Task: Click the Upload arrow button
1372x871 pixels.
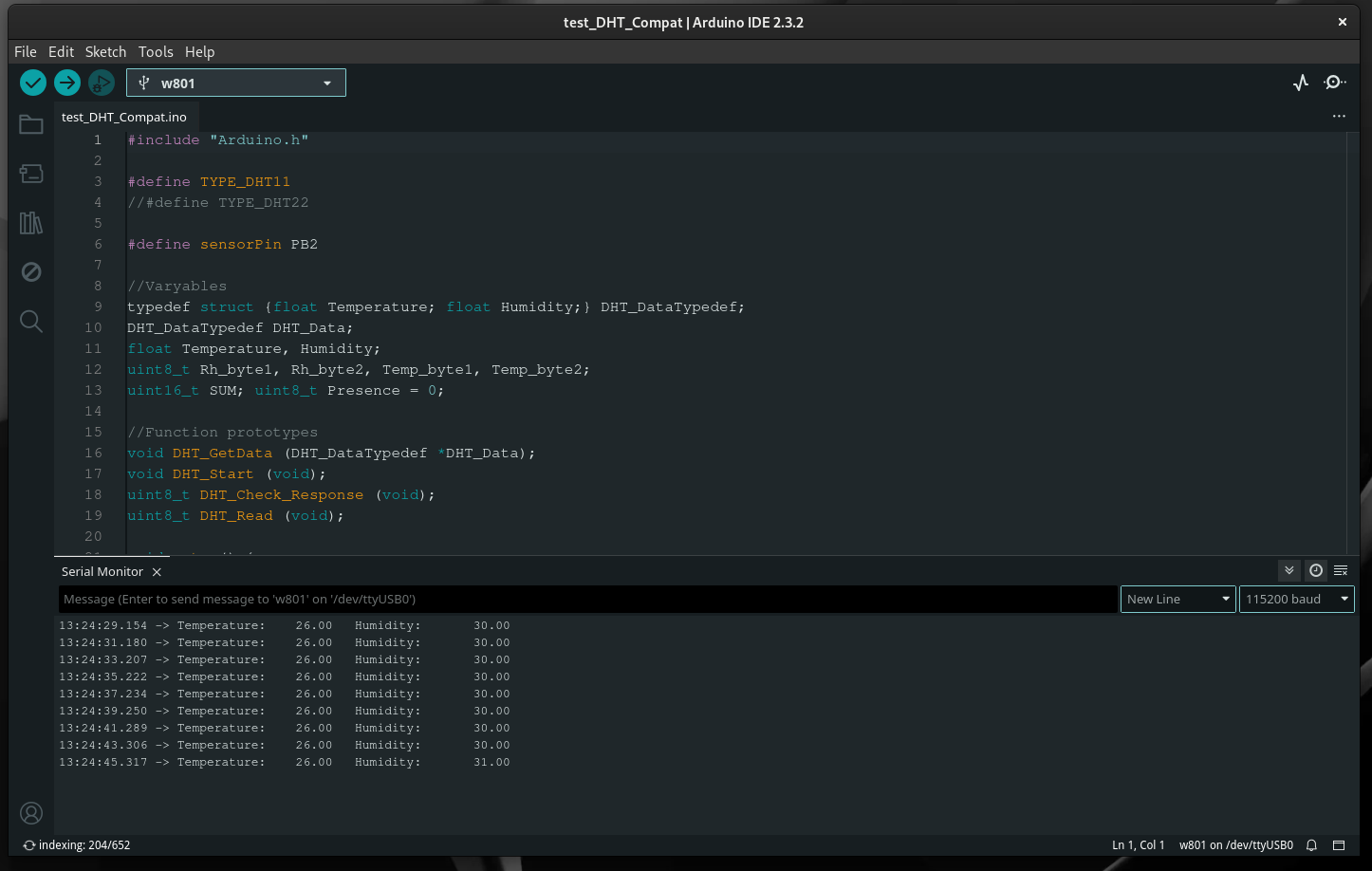Action: tap(67, 83)
